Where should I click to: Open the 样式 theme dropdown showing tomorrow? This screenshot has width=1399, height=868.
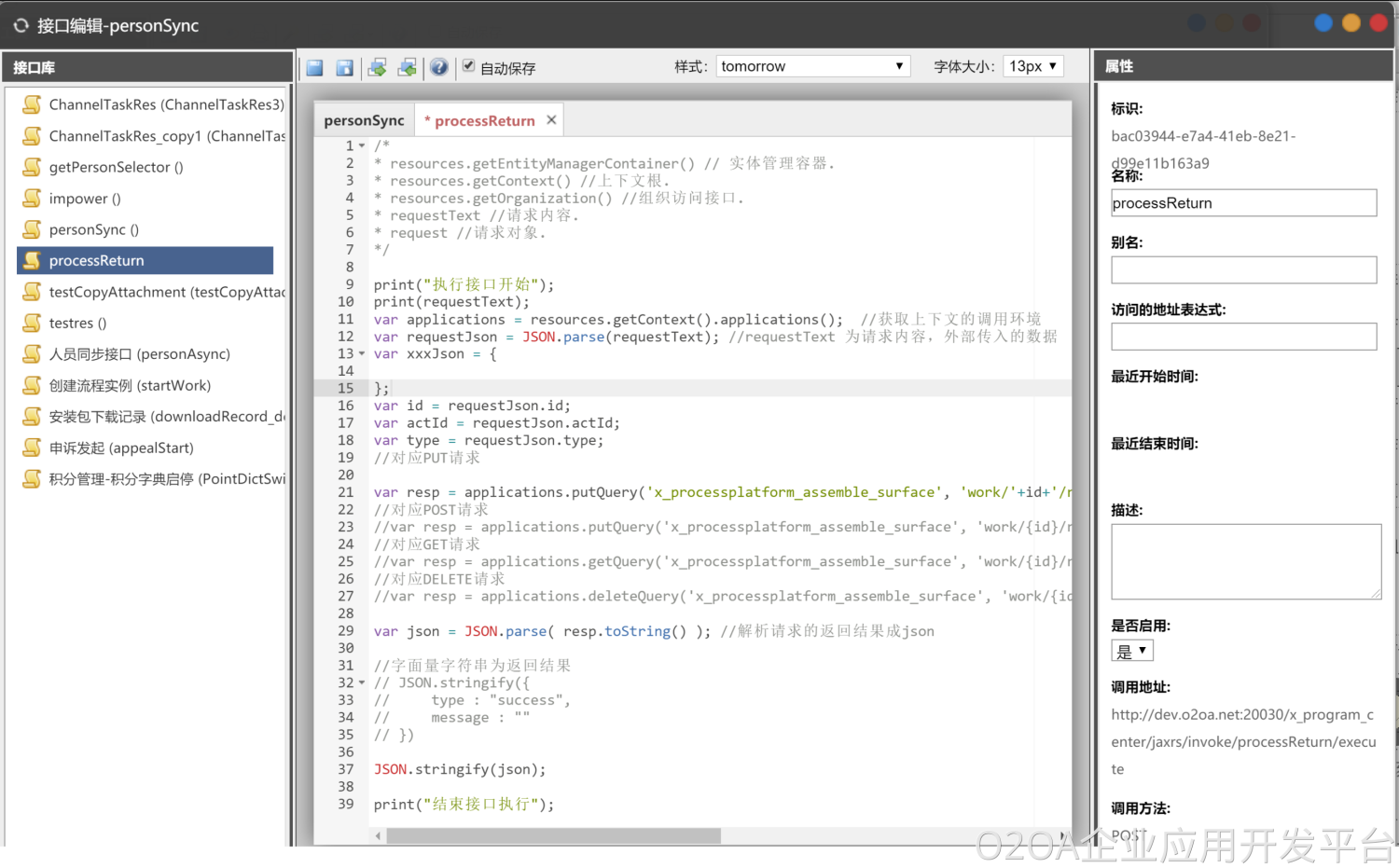pyautogui.click(x=812, y=66)
